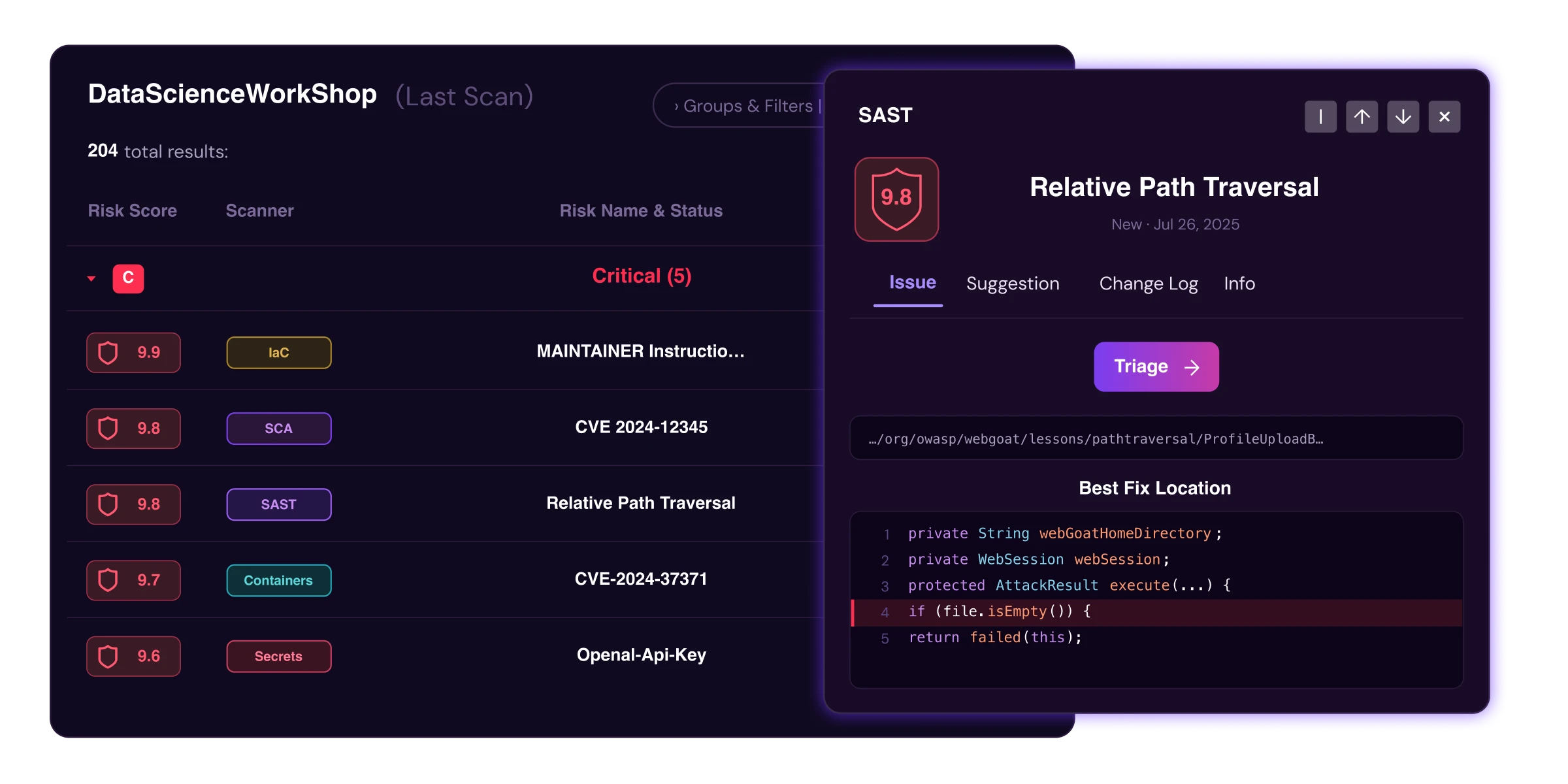Open the MAINTAINER Instructio... result
This screenshot has width=1568, height=784.
click(641, 351)
